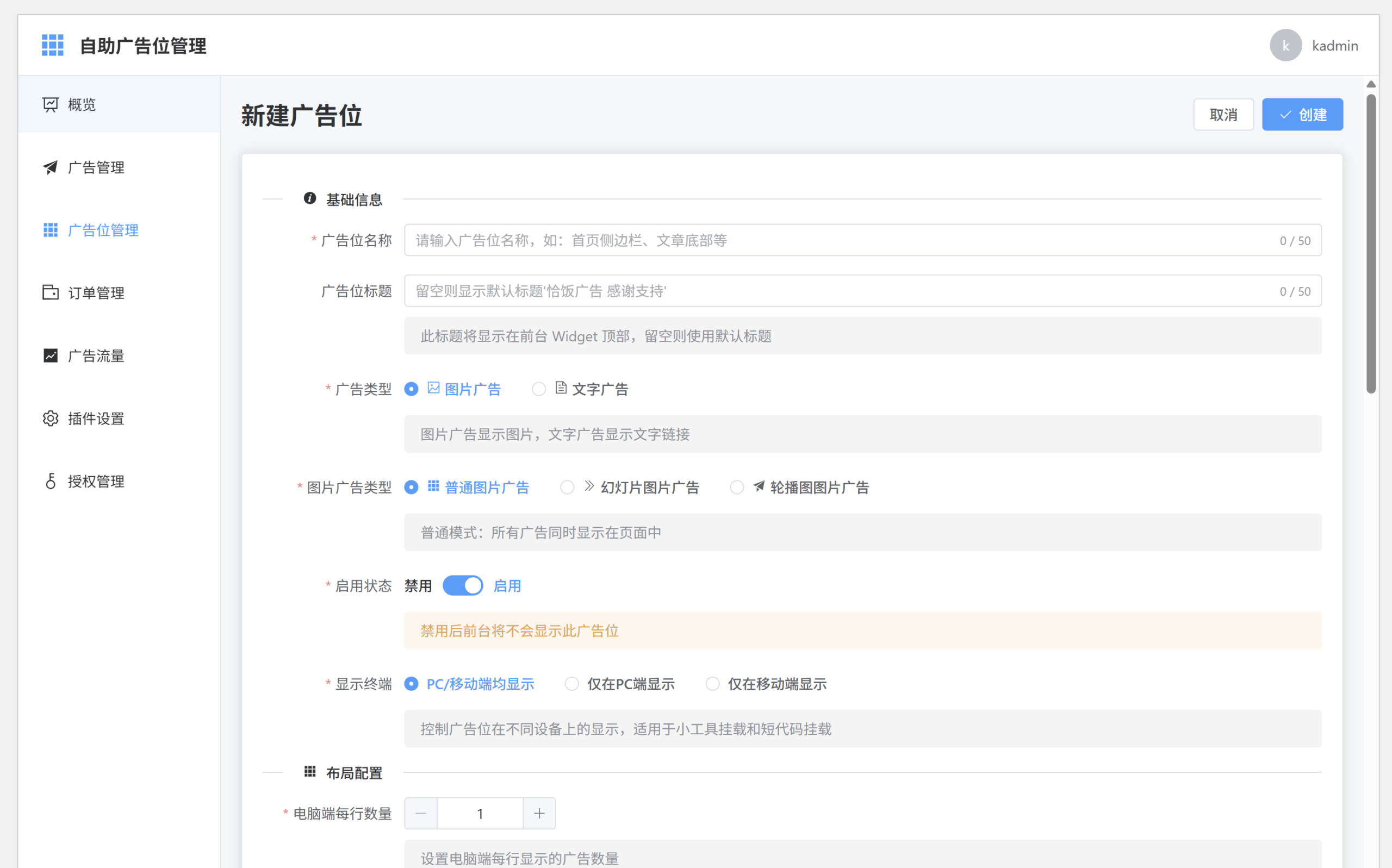Click the kadmin user avatar

(1286, 45)
